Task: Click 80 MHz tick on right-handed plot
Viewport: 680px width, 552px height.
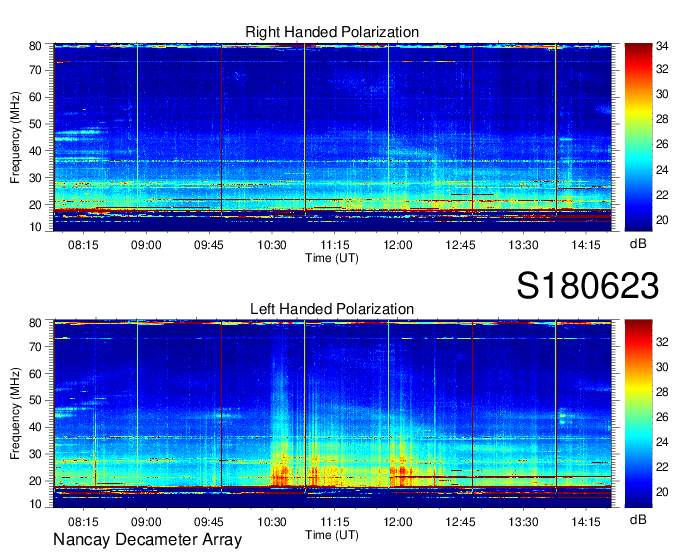Action: coord(35,46)
